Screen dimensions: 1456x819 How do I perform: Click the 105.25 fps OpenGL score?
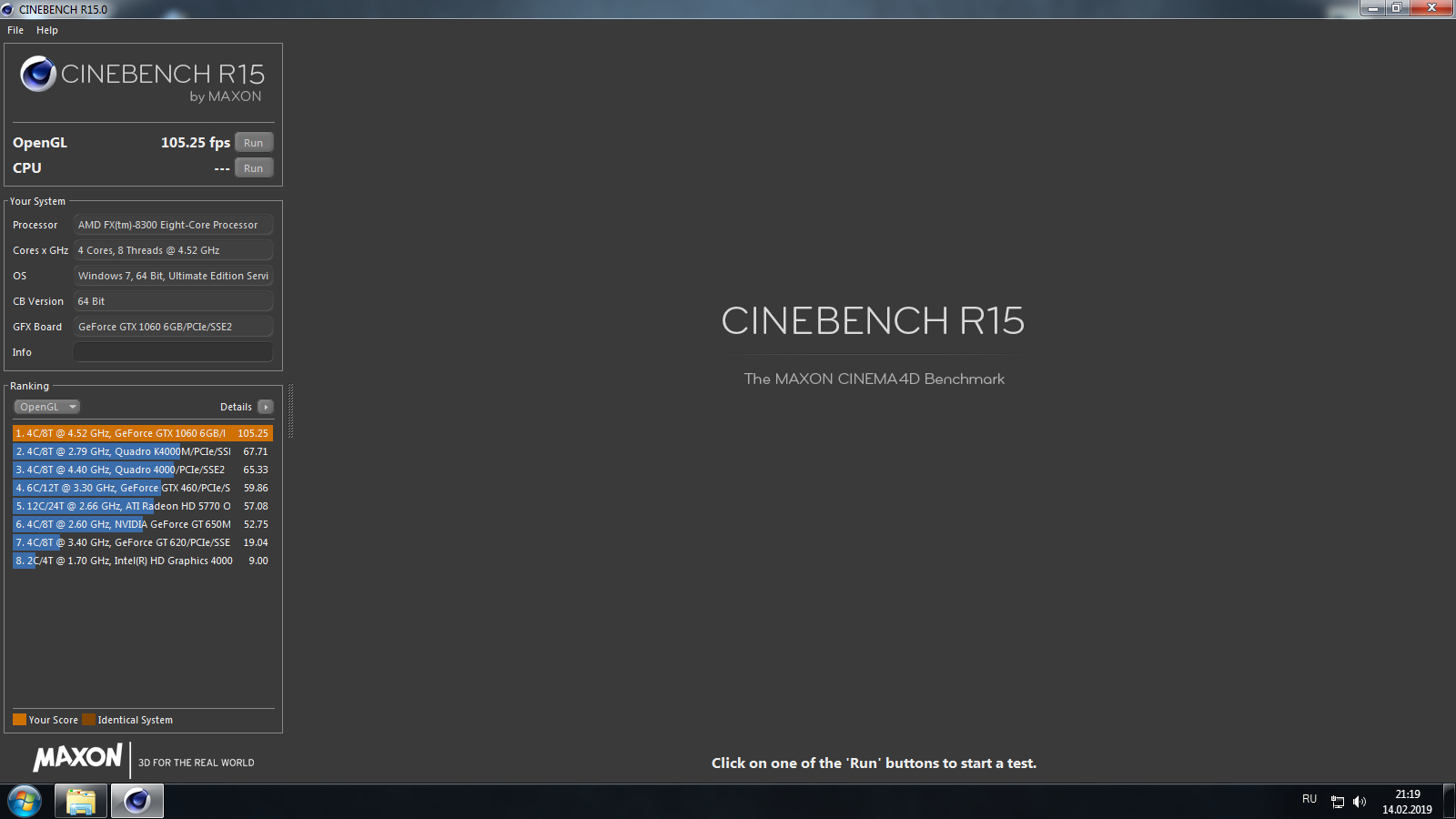[196, 143]
